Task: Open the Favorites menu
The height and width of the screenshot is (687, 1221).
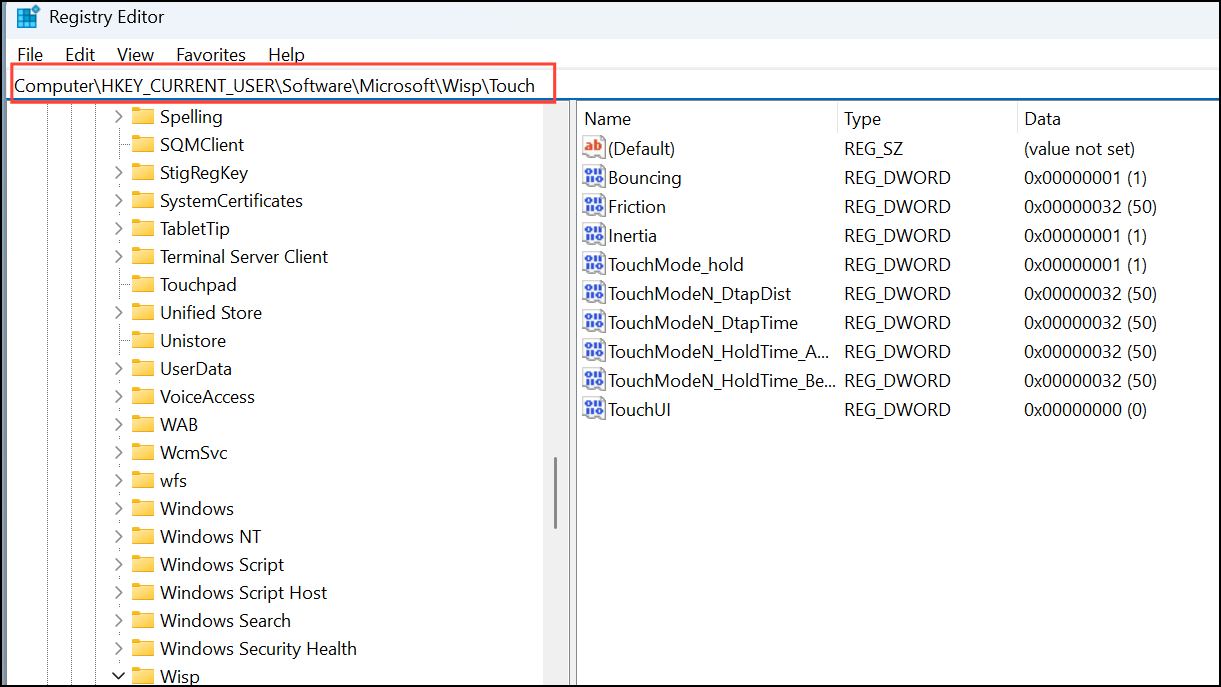Action: (x=210, y=55)
